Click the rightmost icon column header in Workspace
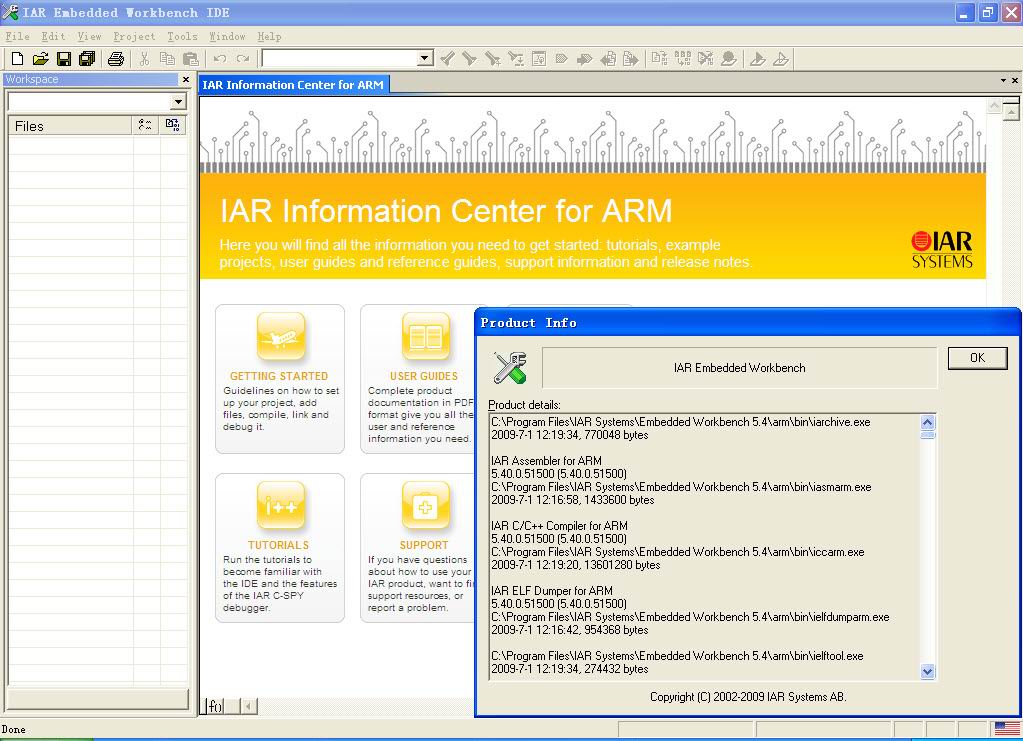Image resolution: width=1023 pixels, height=741 pixels. tap(172, 125)
